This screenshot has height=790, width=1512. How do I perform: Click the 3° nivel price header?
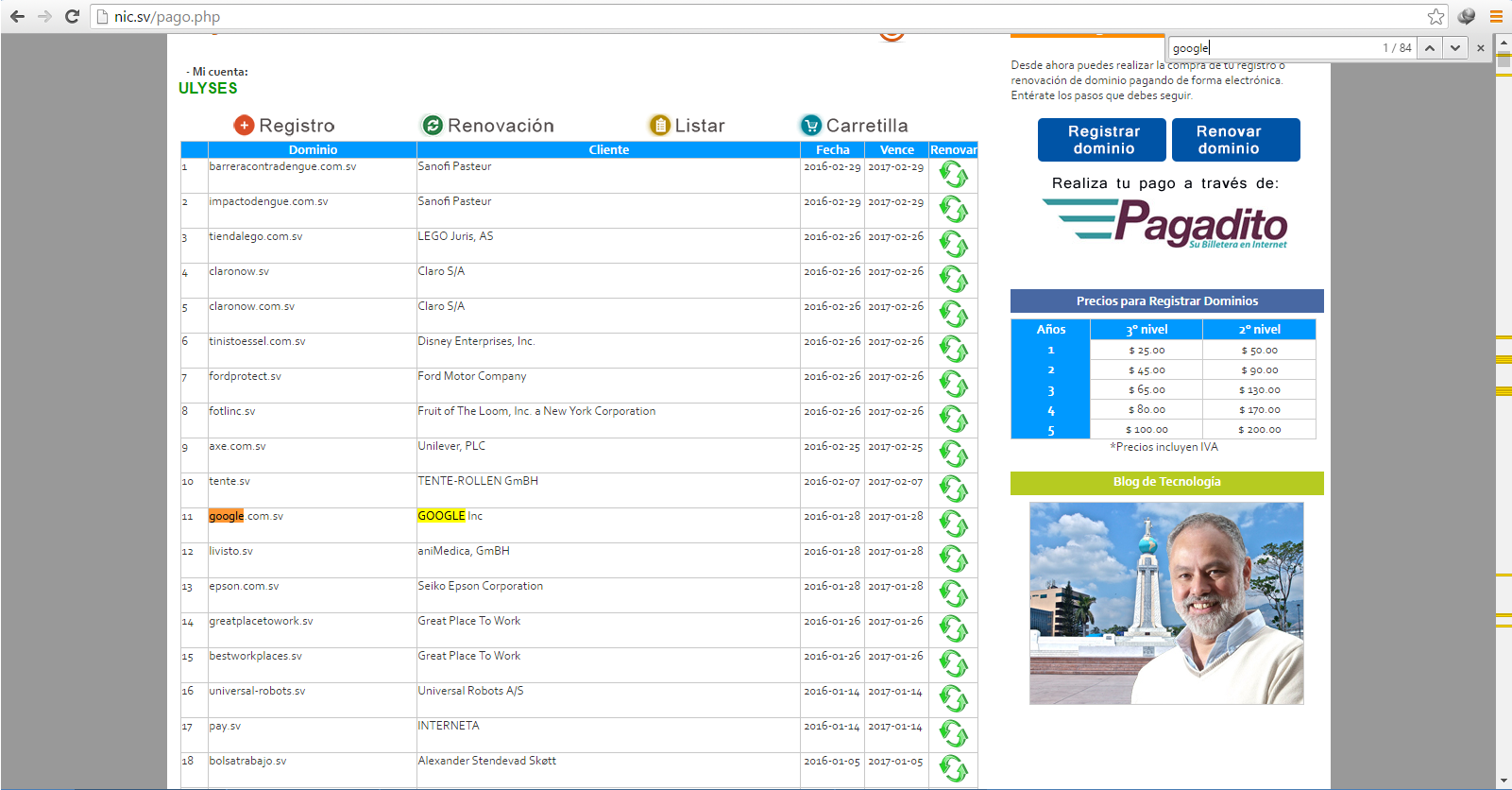1147,330
